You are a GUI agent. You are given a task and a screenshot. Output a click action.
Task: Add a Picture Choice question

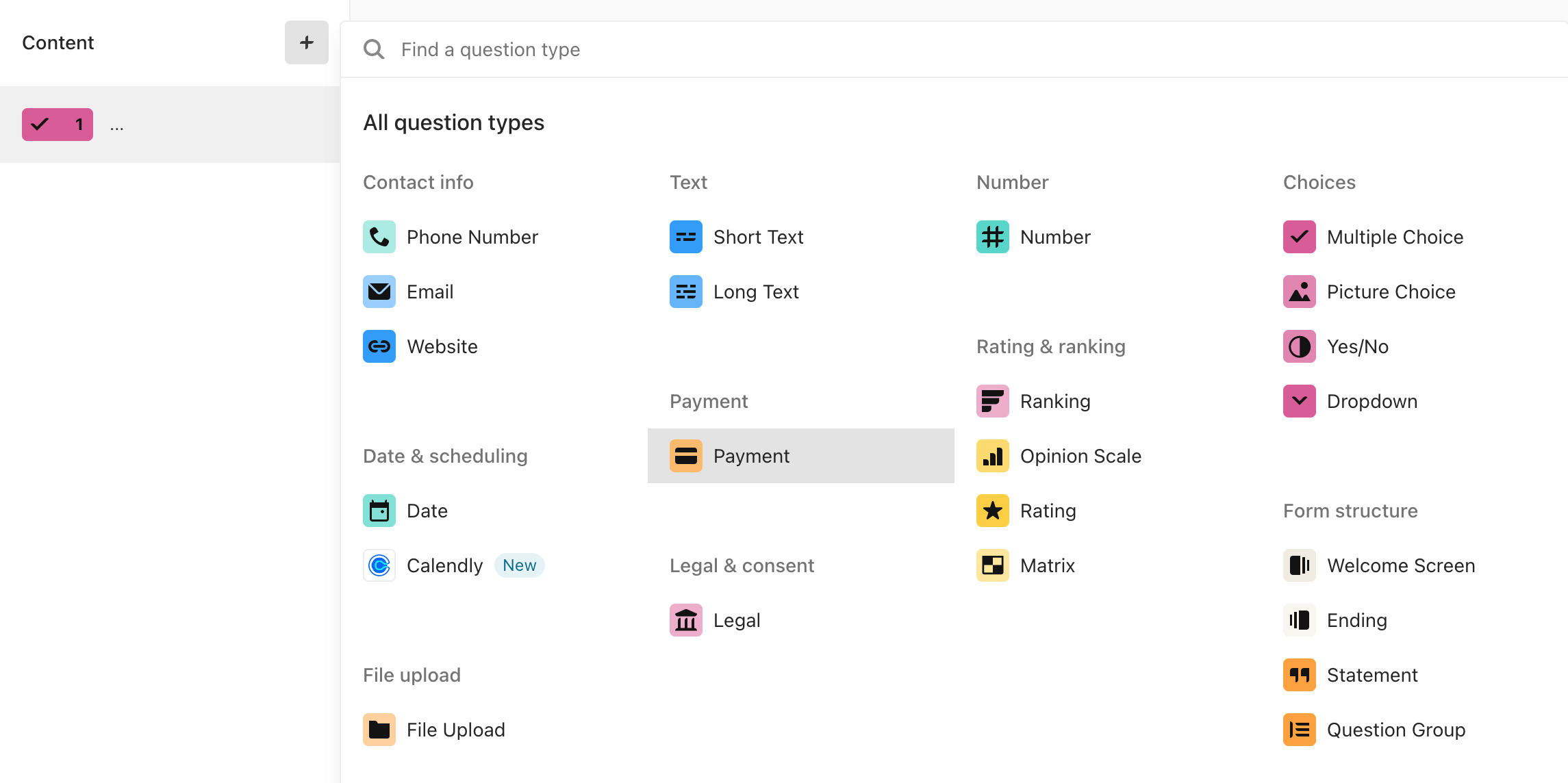[1415, 292]
